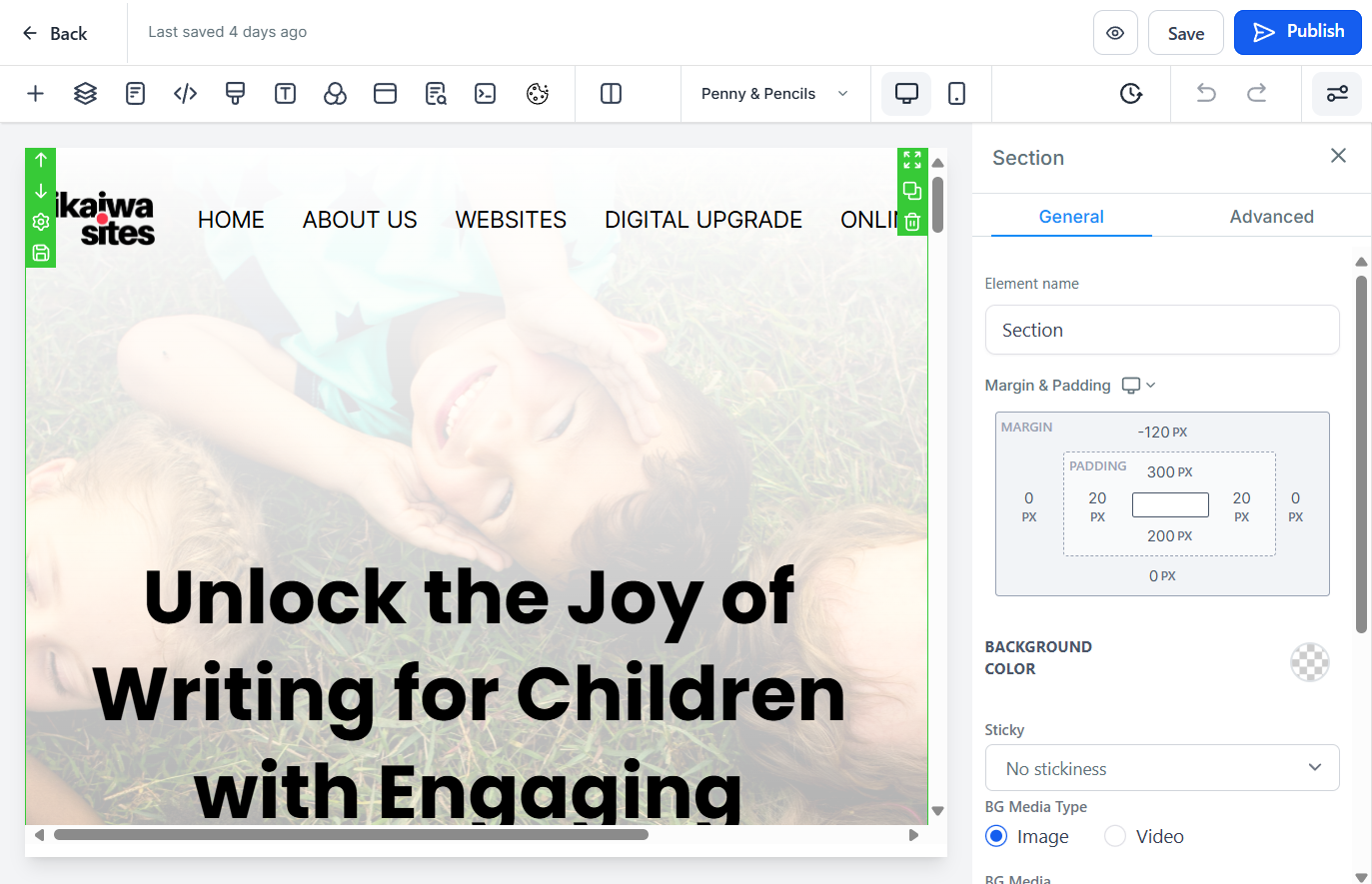Open the pages document icon
The width and height of the screenshot is (1372, 884).
[135, 94]
